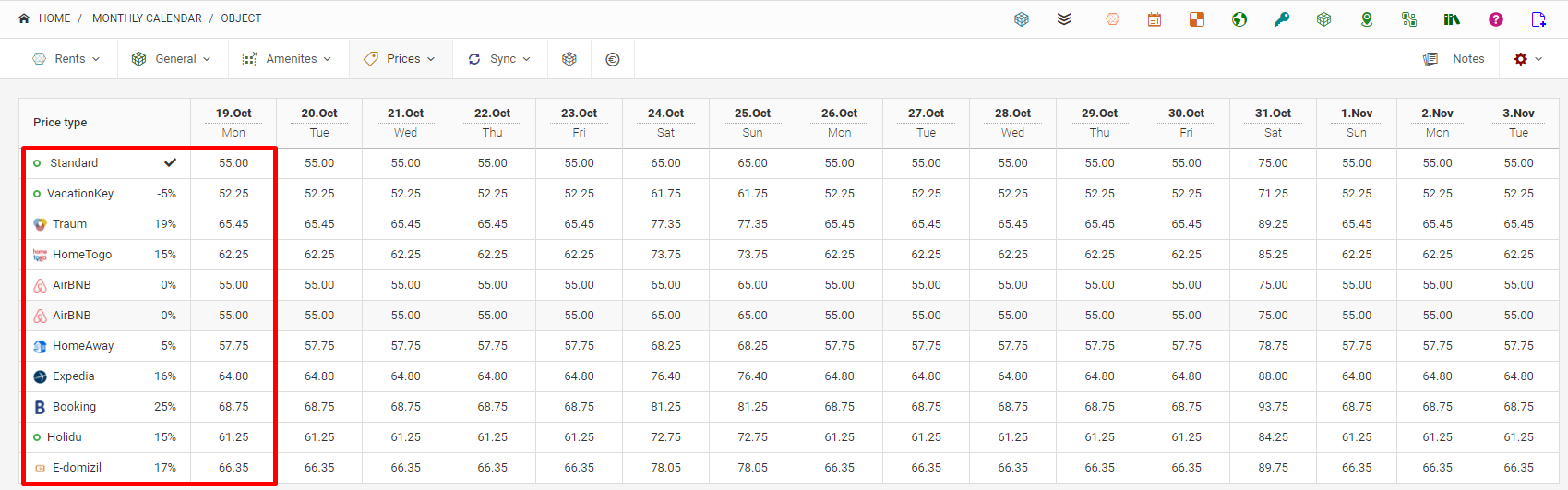Click the euro currency icon in the toolbar

613,59
